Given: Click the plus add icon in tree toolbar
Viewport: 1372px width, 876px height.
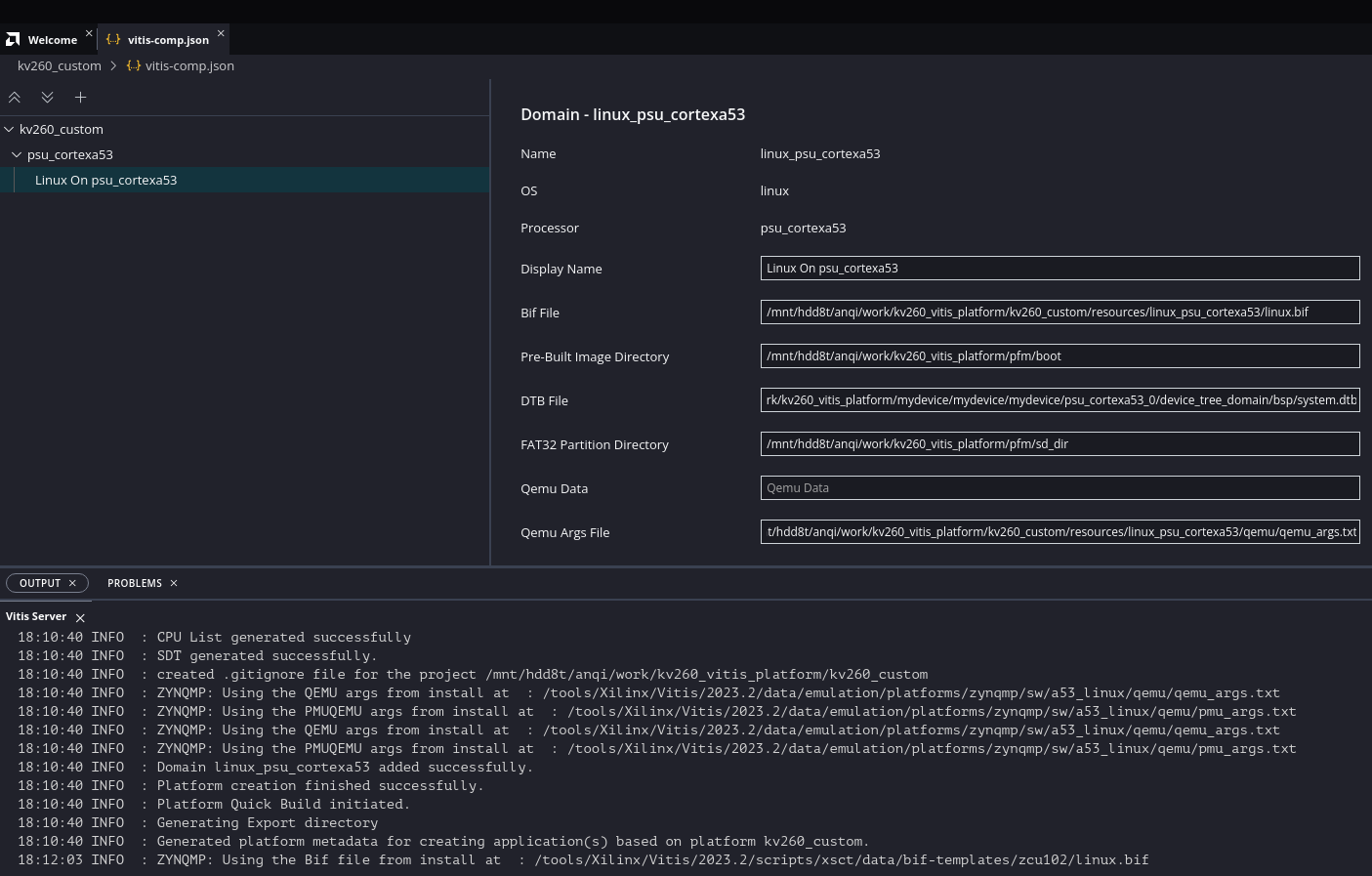Looking at the screenshot, I should 81,98.
